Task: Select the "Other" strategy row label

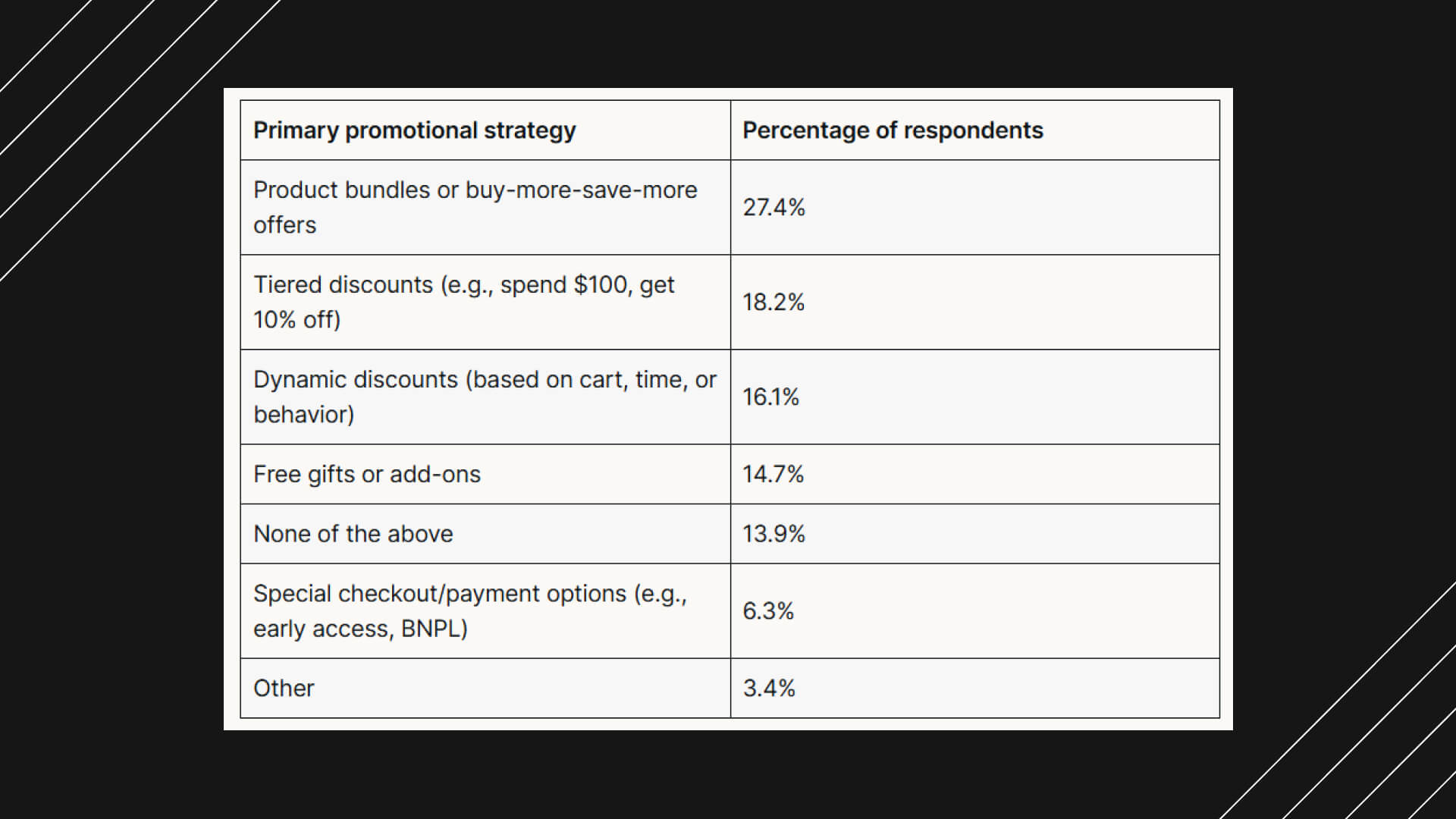Action: (284, 688)
